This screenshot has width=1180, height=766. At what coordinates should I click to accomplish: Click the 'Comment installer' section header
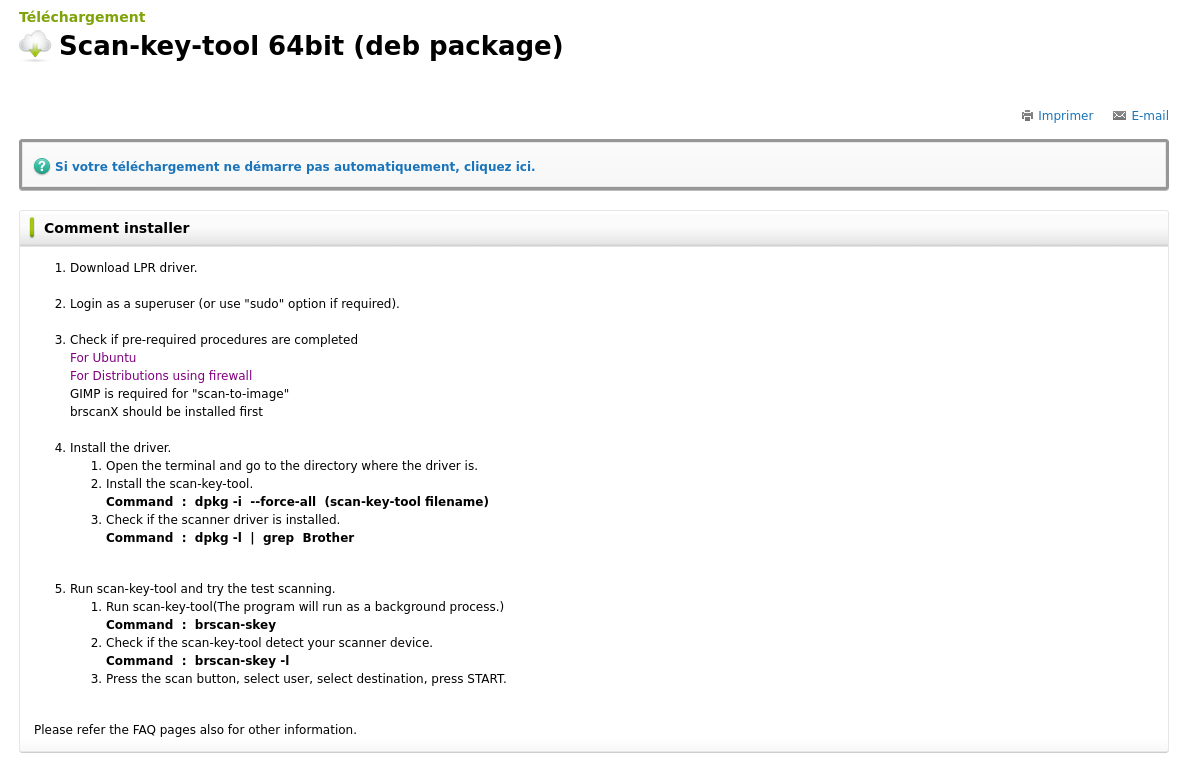point(117,228)
